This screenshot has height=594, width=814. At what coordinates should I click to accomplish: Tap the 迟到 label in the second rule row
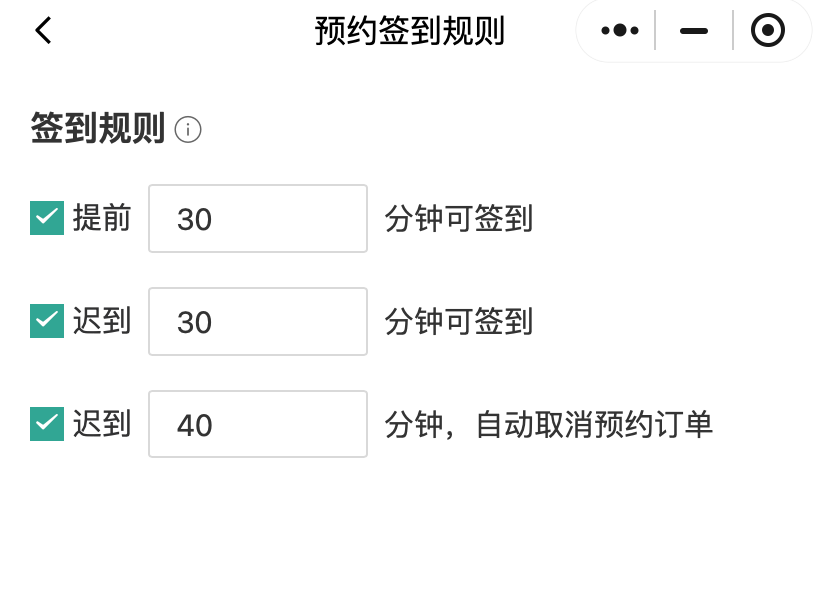pyautogui.click(x=102, y=321)
